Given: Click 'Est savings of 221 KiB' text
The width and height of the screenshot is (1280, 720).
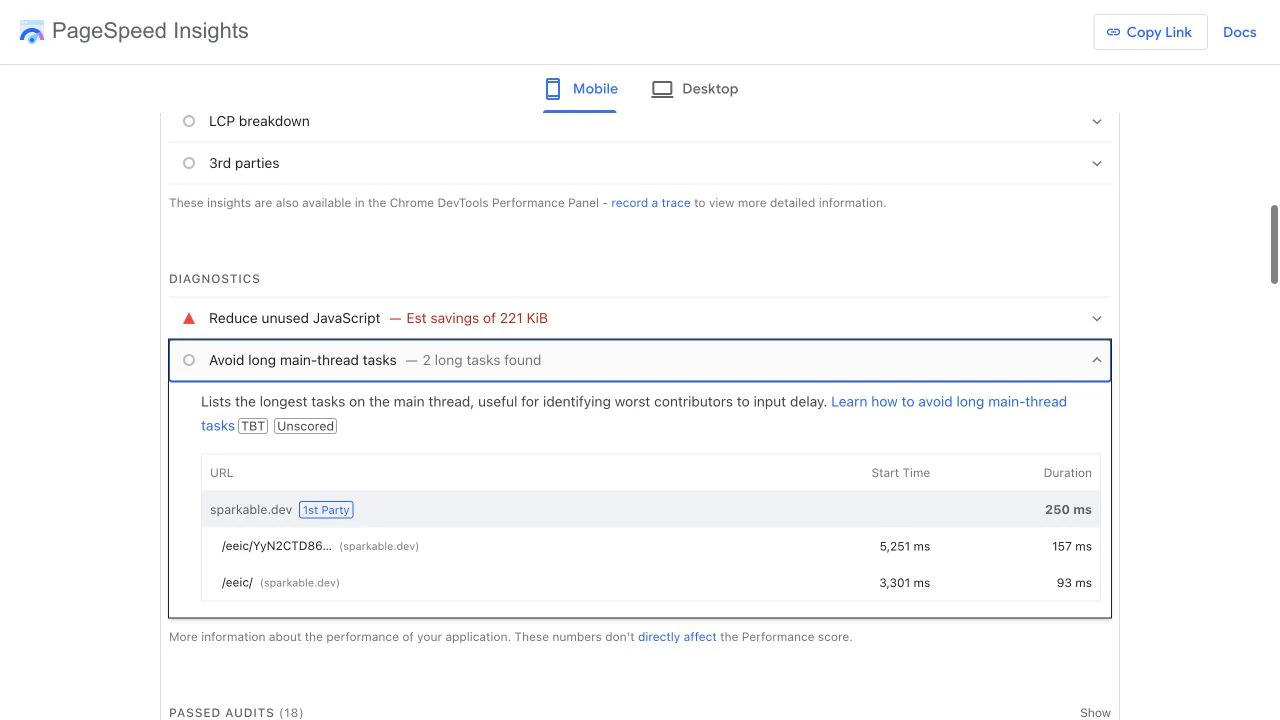Looking at the screenshot, I should coord(477,318).
